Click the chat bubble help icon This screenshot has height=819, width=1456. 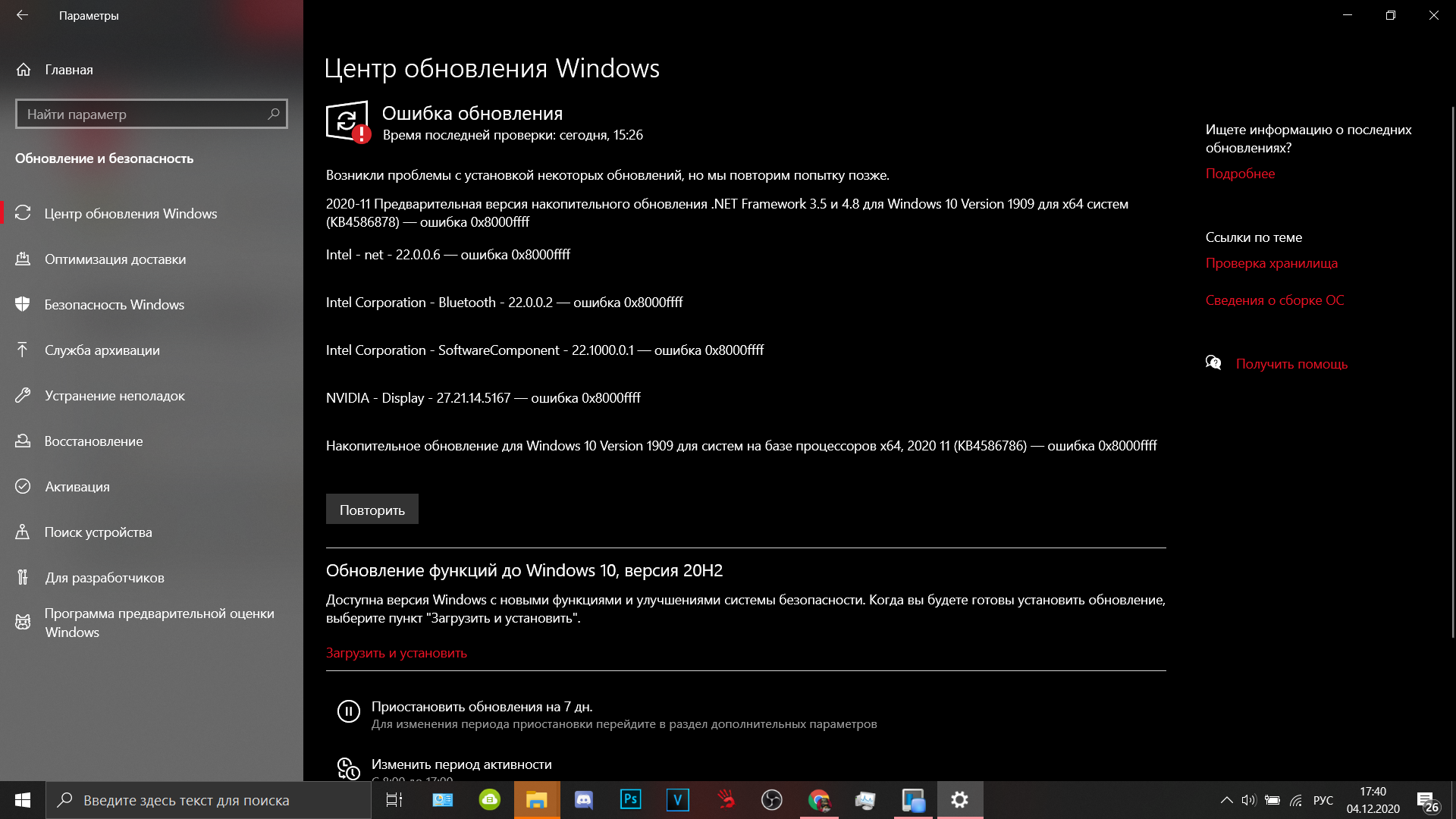coord(1213,362)
